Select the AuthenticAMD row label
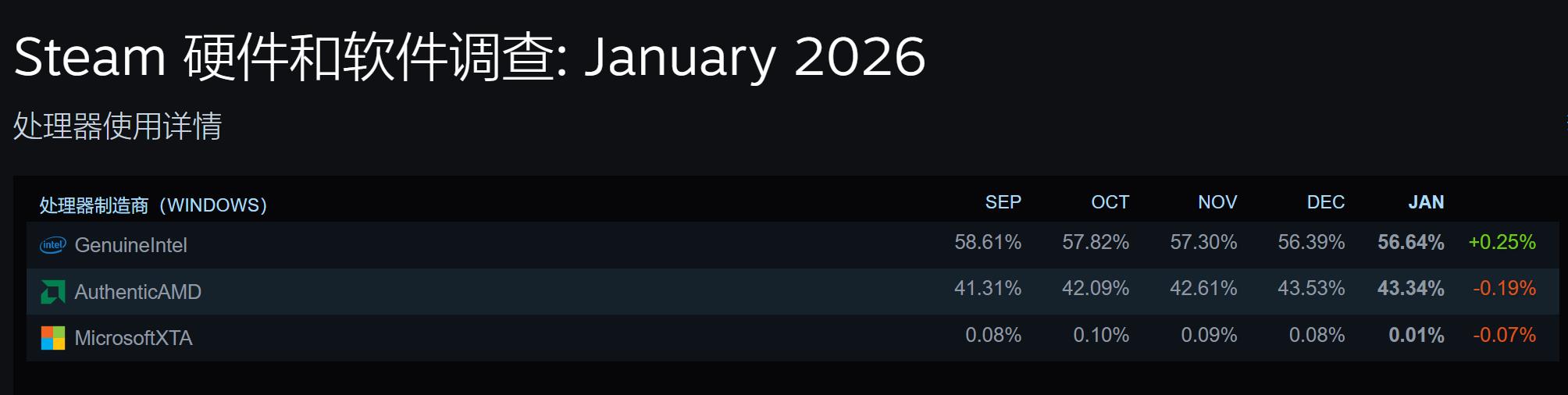Screen dimensions: 1568x395 coord(137,292)
